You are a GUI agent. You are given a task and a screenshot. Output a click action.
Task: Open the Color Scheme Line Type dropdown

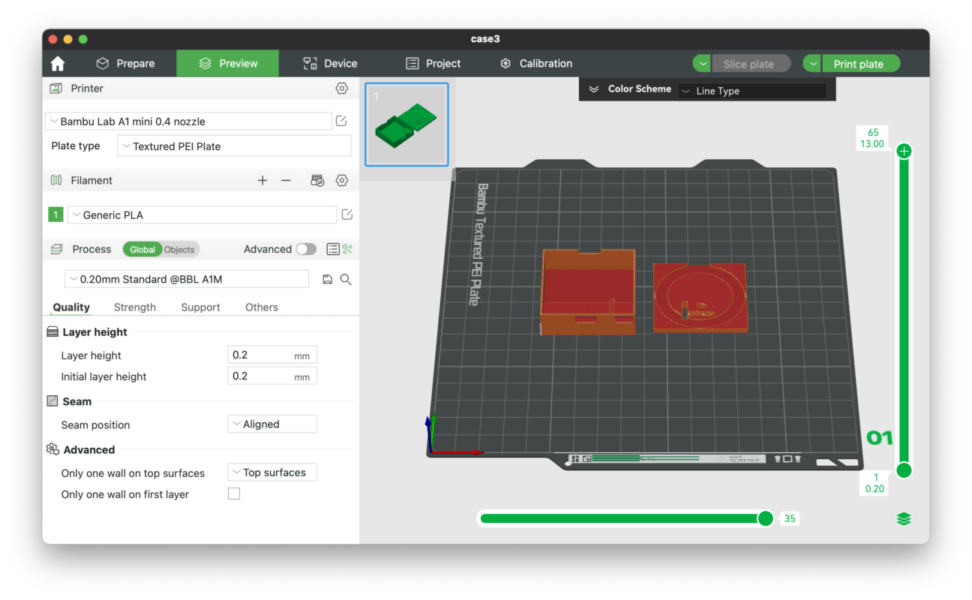753,91
